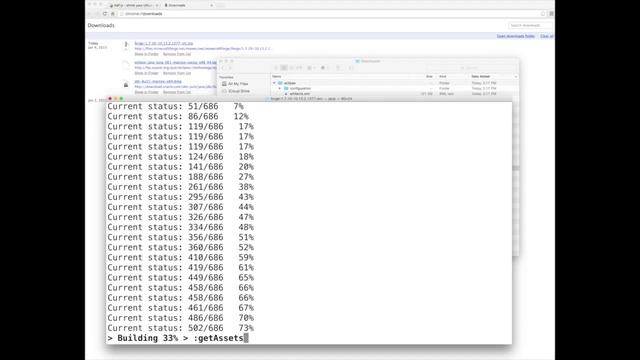640x360 pixels.
Task: Click Chrome's forward navigation arrow
Action: 97,14
